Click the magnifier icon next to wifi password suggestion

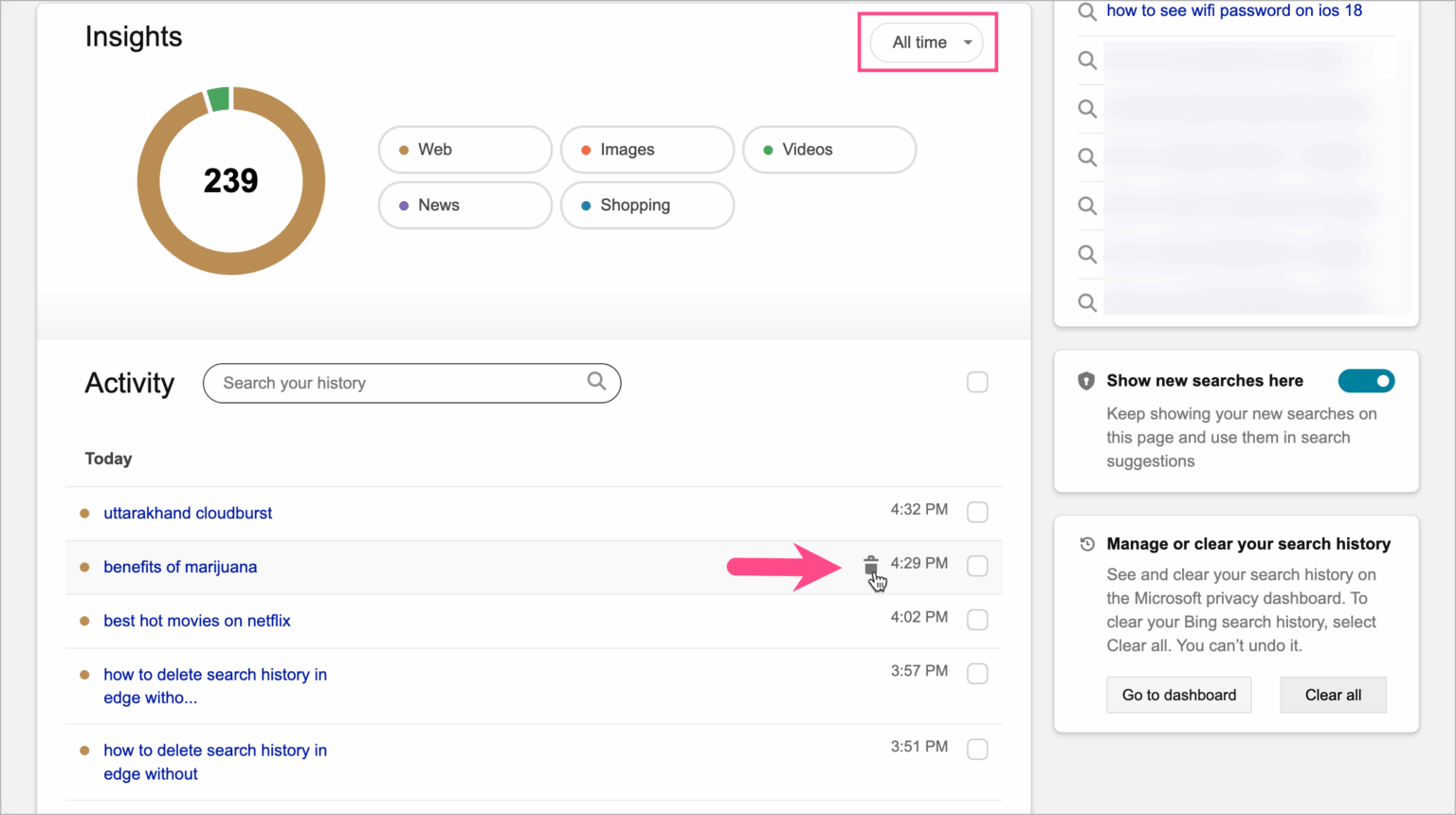pyautogui.click(x=1087, y=11)
